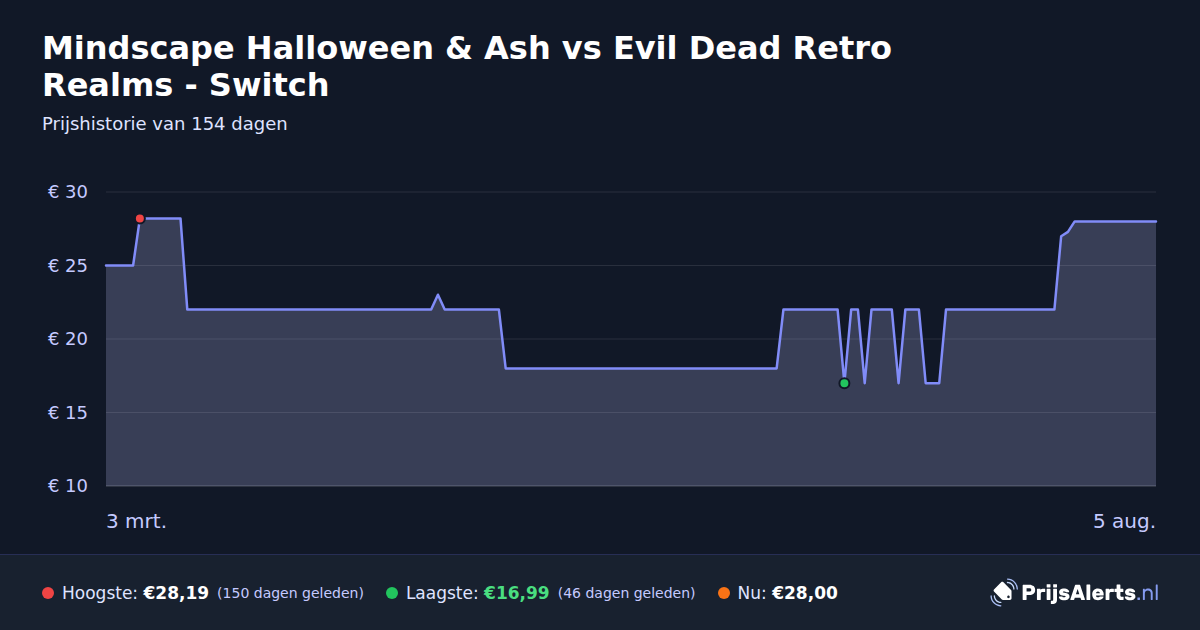
Task: Click the € 30 y-axis label
Action: click(68, 192)
